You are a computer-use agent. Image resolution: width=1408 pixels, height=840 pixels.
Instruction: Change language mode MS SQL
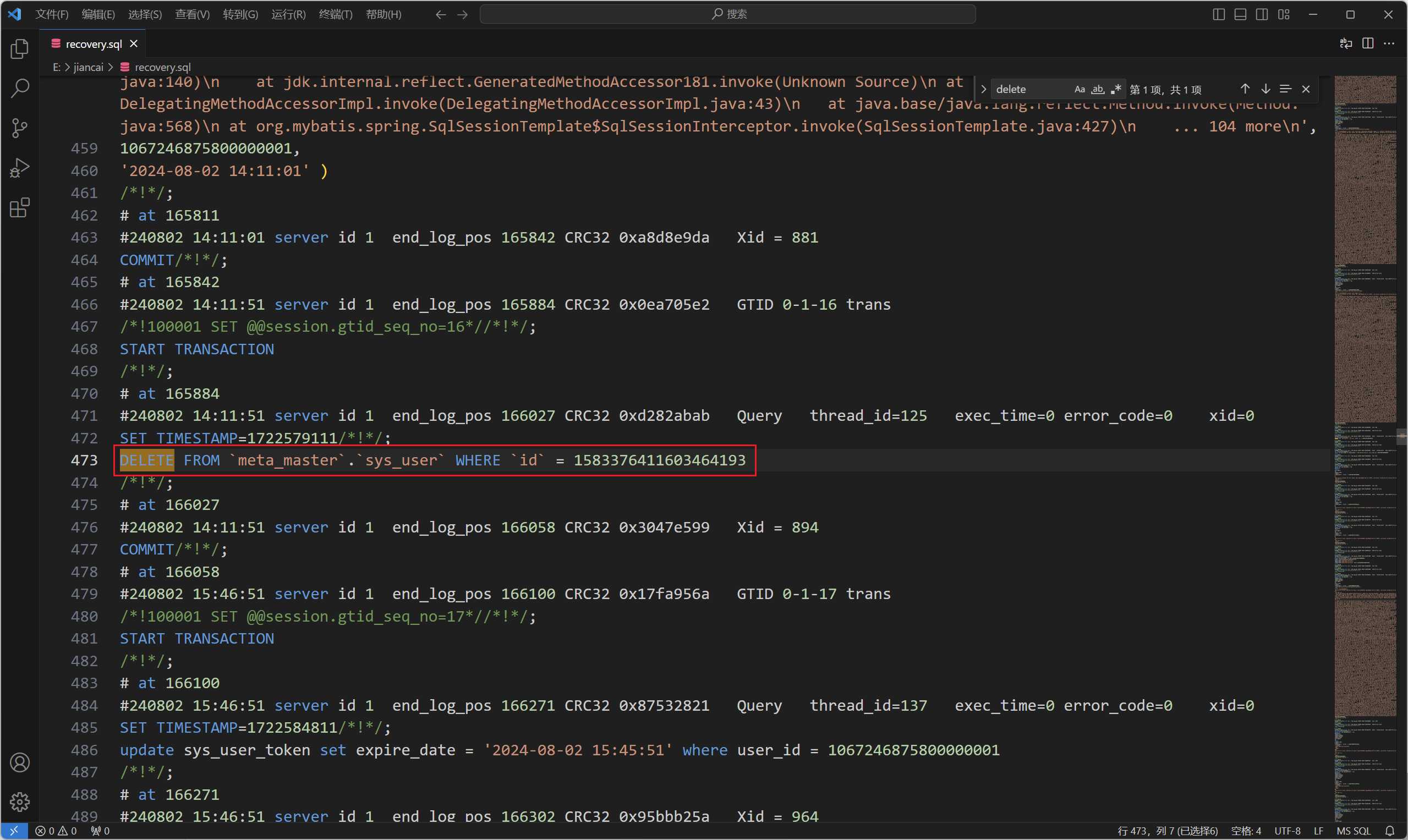pos(1353,831)
